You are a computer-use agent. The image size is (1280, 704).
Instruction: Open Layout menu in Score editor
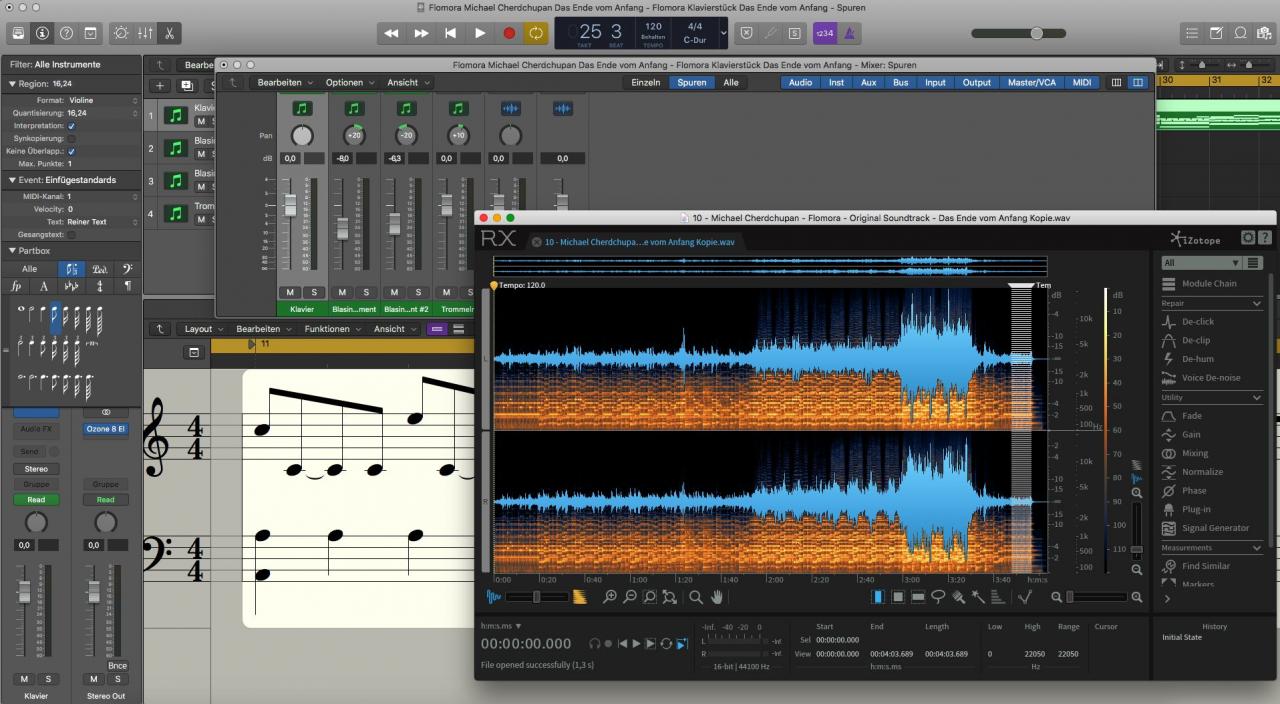(x=204, y=329)
